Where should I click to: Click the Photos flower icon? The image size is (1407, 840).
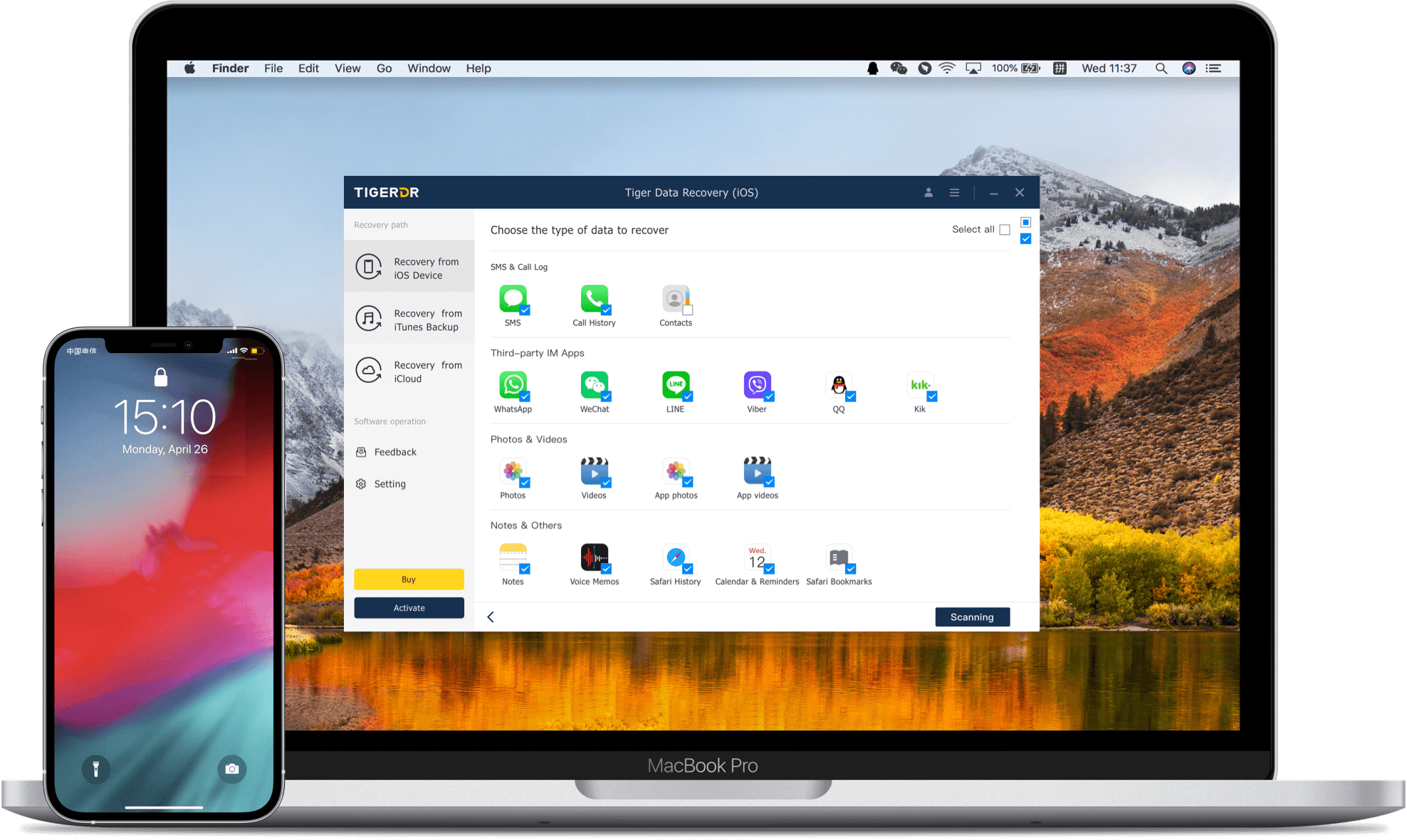pyautogui.click(x=513, y=471)
